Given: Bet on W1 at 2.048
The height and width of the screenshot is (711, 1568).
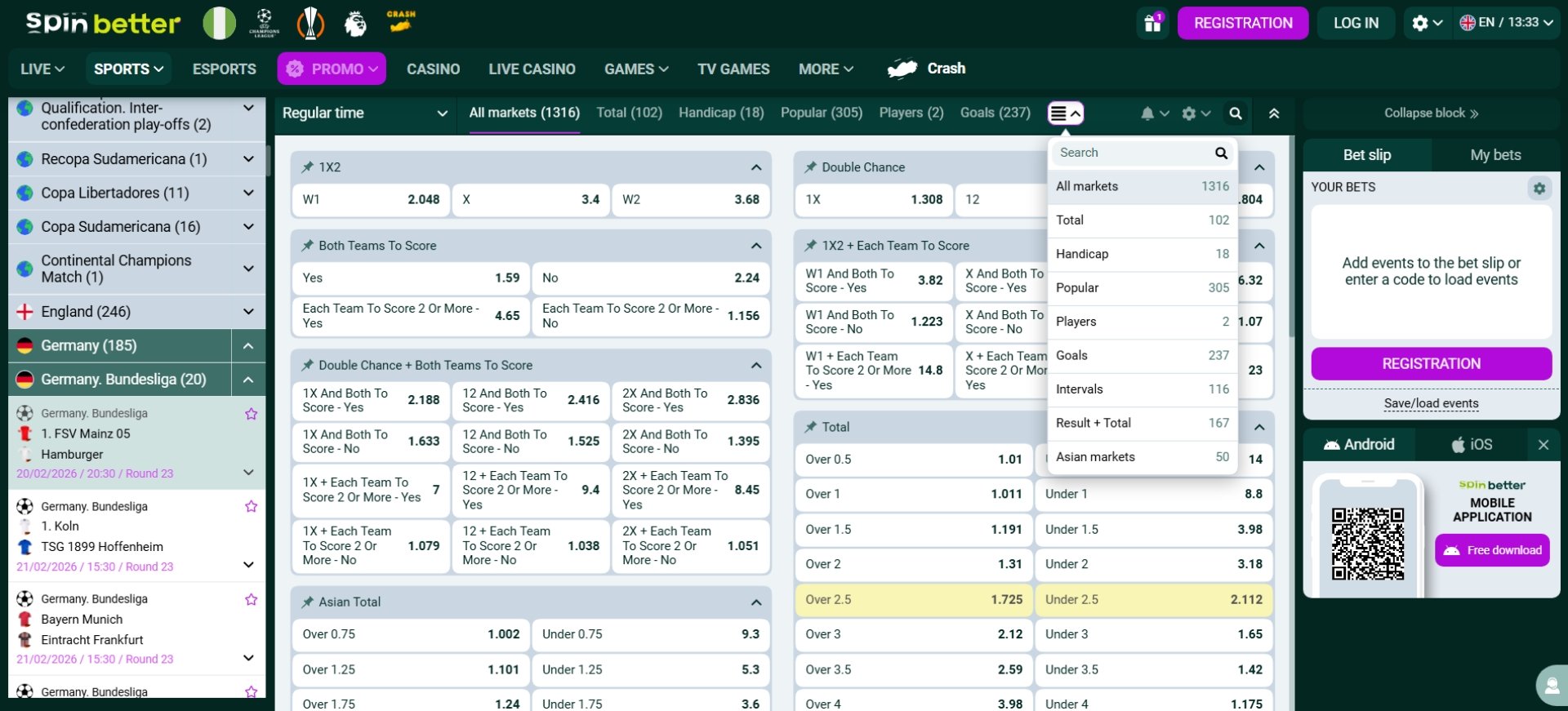Looking at the screenshot, I should click(371, 199).
